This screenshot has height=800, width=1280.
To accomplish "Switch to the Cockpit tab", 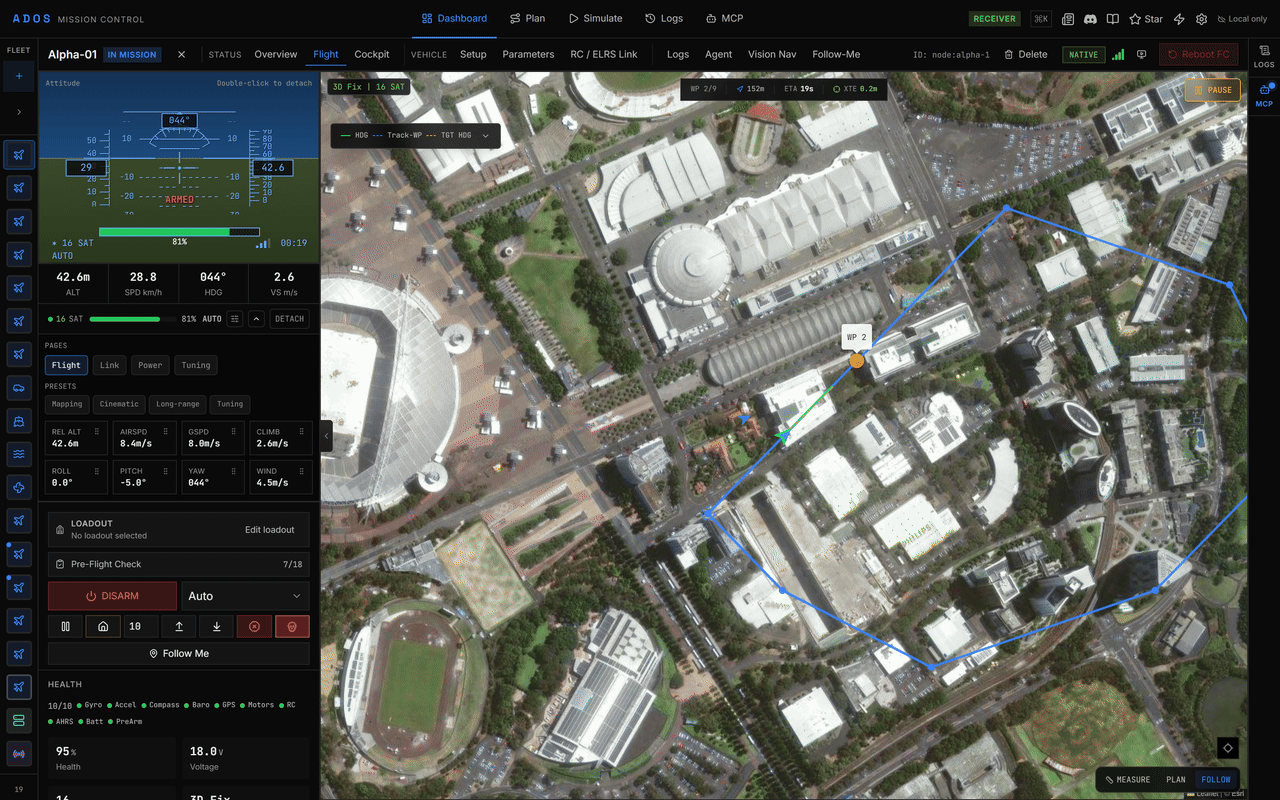I will point(372,54).
